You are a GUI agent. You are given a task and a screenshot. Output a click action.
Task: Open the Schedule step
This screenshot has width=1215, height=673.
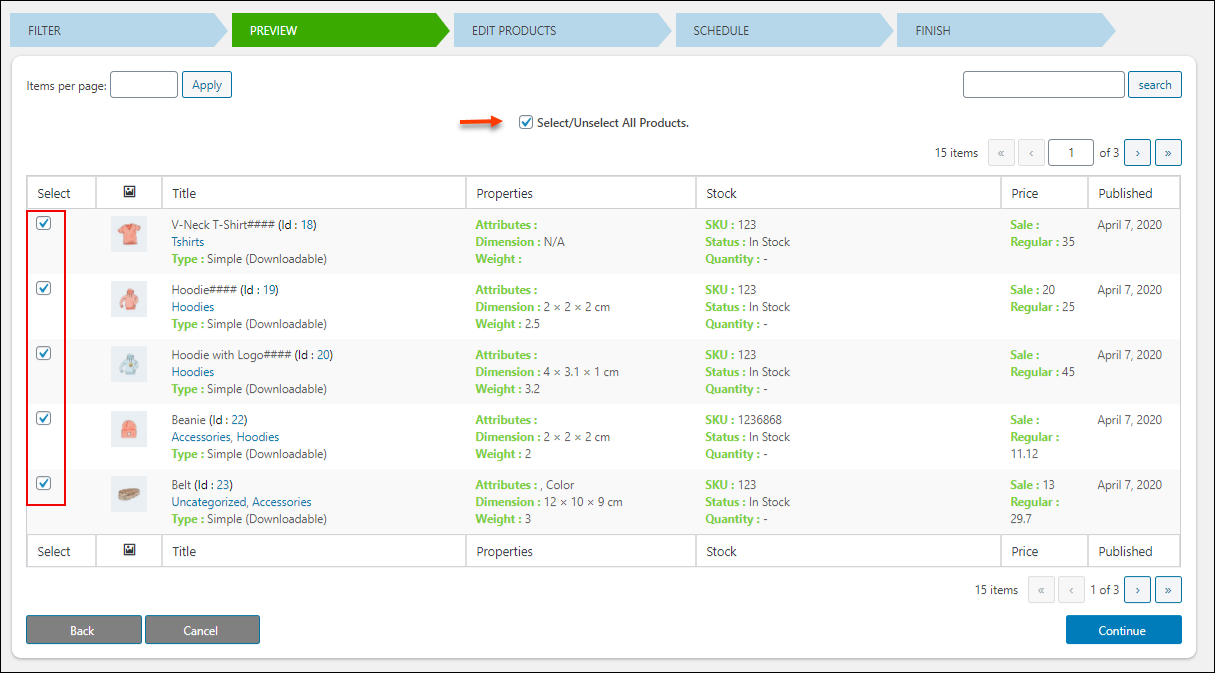click(x=784, y=30)
